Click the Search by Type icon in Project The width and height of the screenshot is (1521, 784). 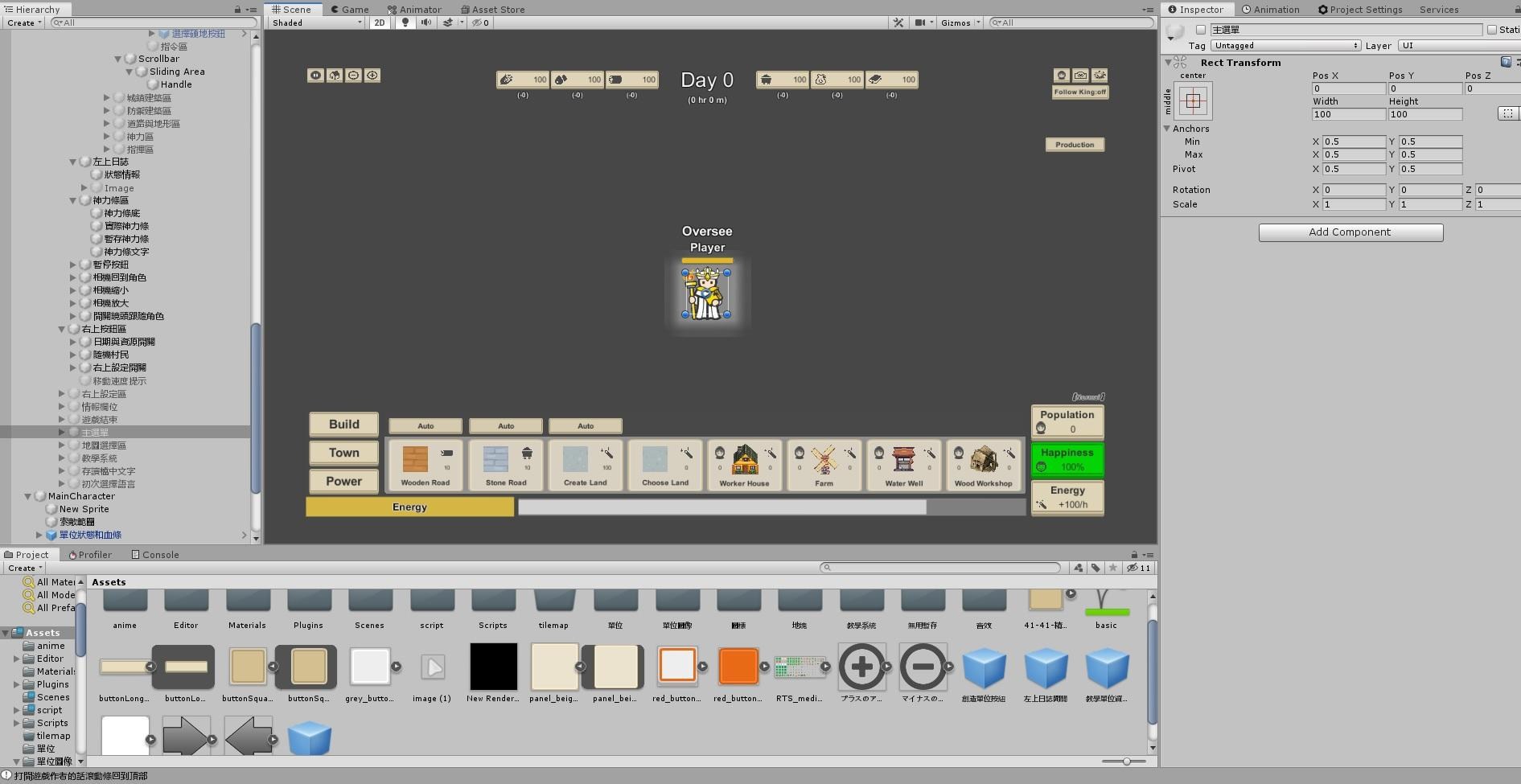point(1079,568)
